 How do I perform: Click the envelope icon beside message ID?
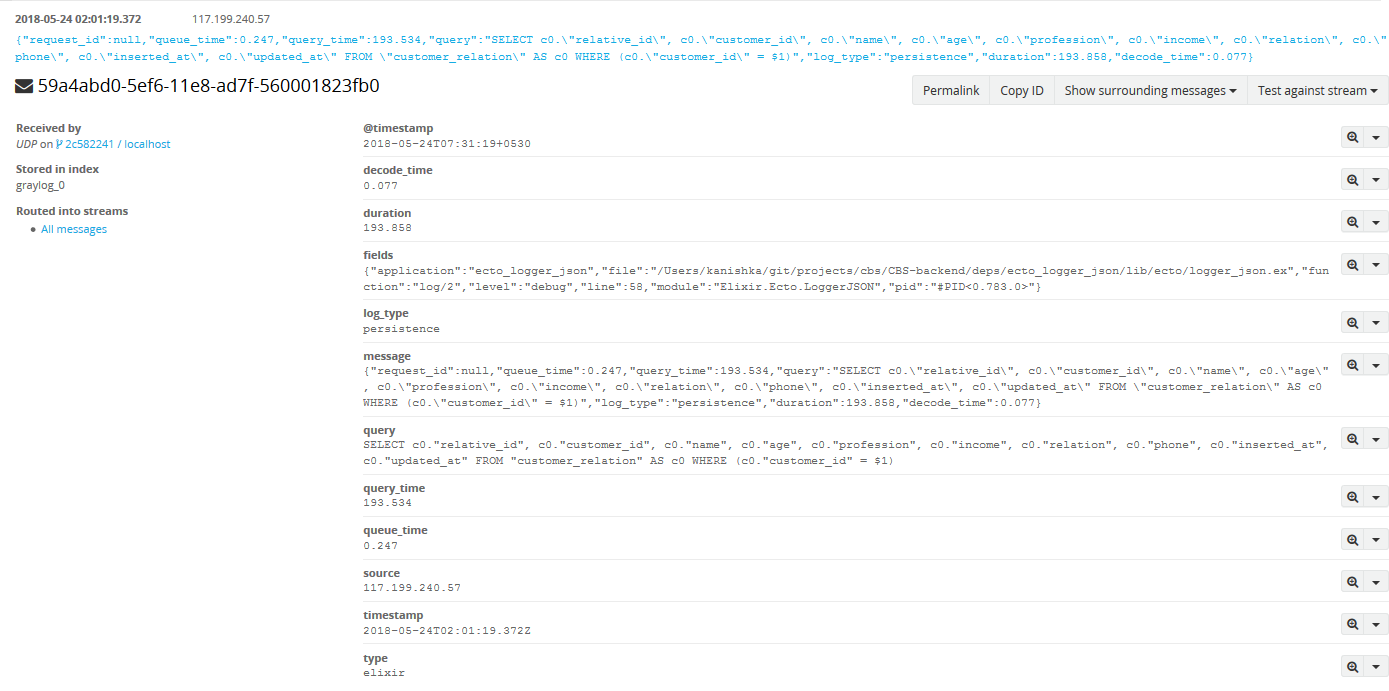pos(24,87)
